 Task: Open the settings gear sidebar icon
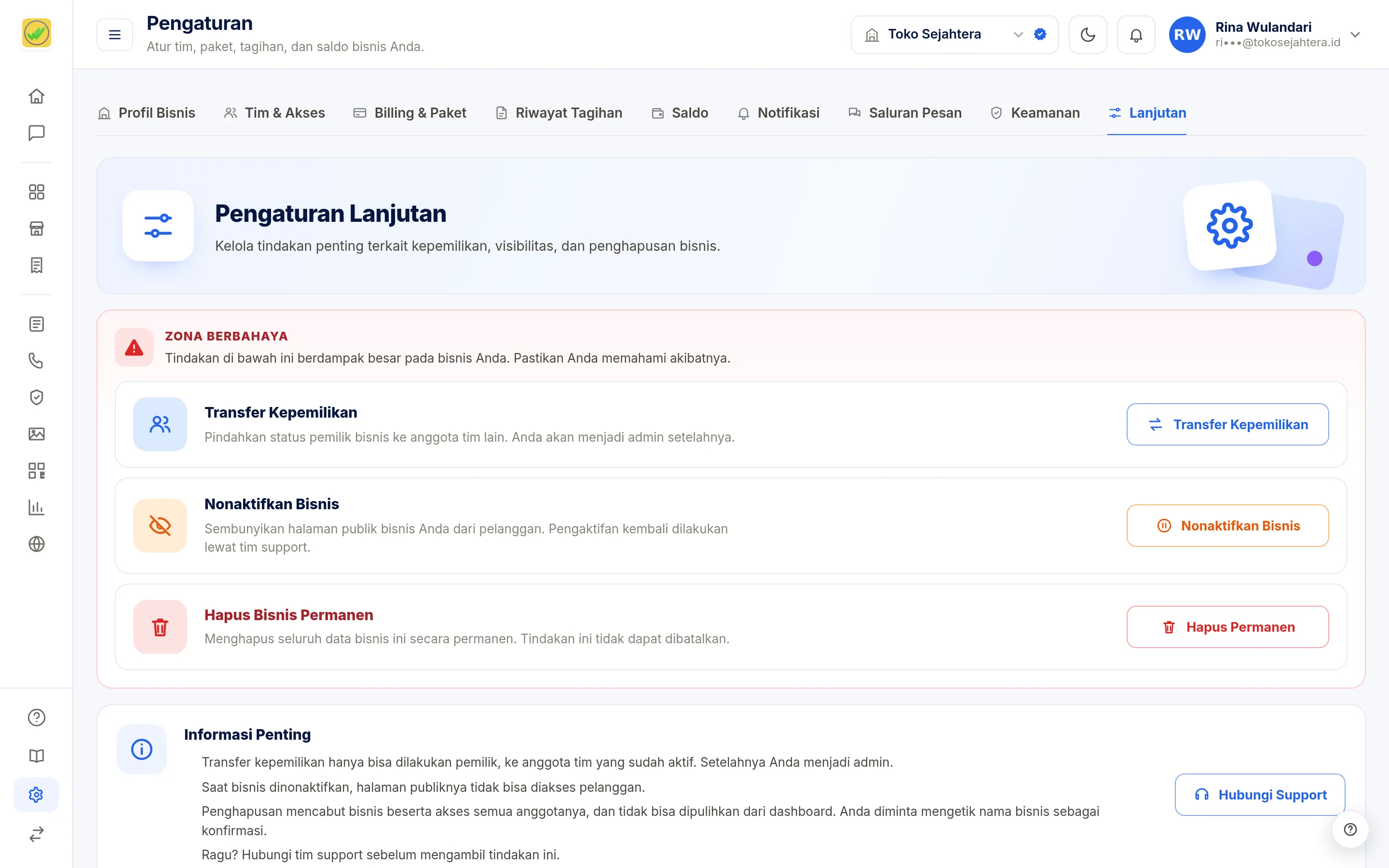[36, 795]
